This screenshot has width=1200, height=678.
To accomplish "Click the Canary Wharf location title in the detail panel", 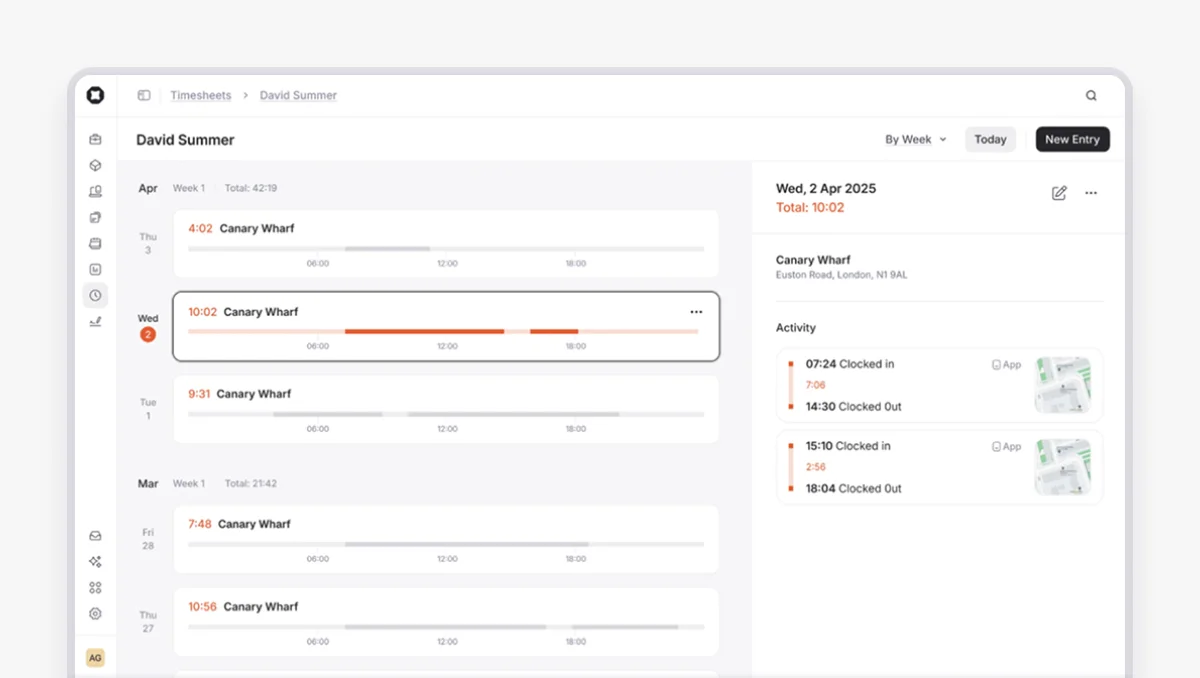I will coord(813,260).
